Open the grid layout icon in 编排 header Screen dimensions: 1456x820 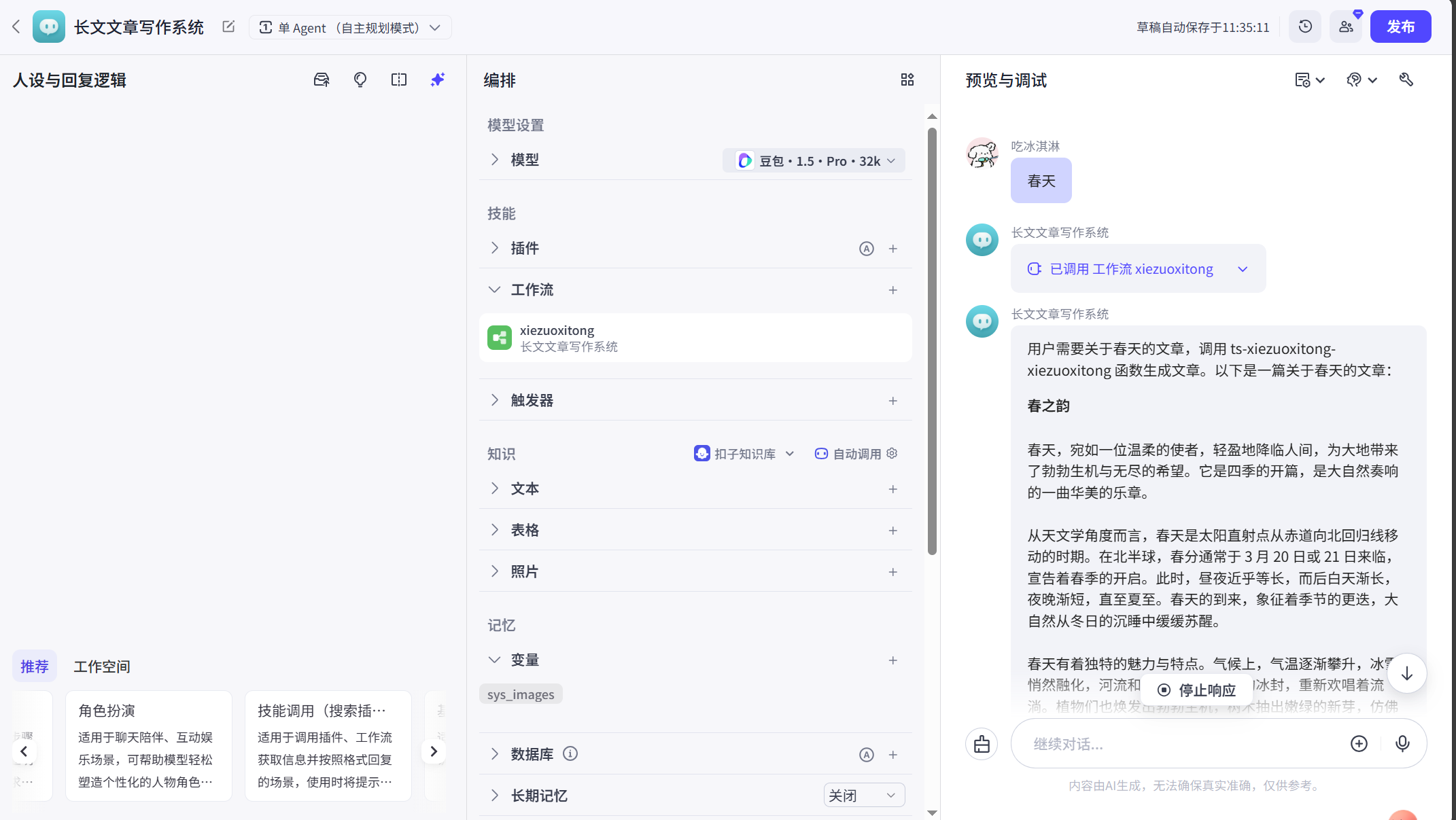[x=907, y=79]
